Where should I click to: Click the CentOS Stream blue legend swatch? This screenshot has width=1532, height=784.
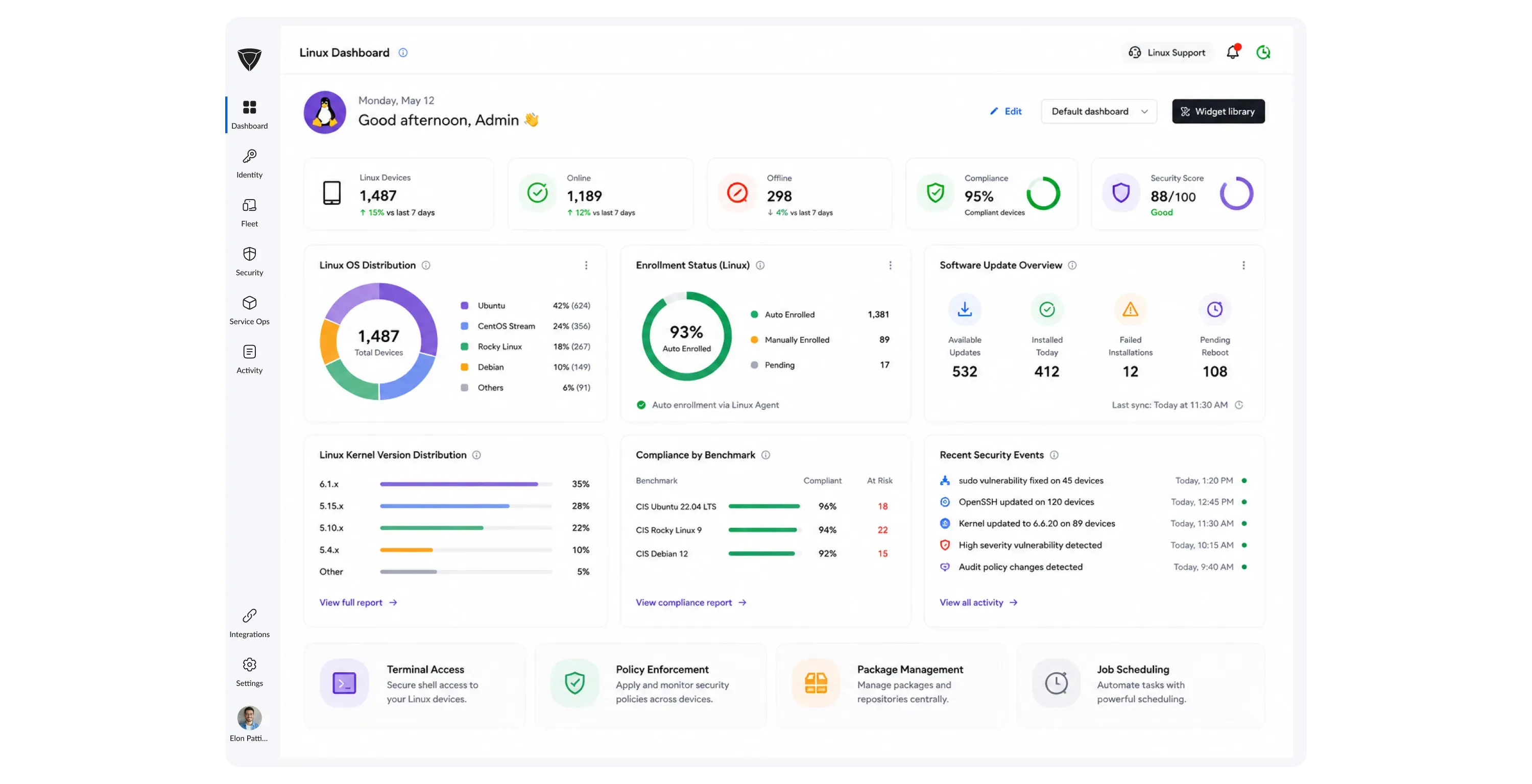click(x=464, y=326)
